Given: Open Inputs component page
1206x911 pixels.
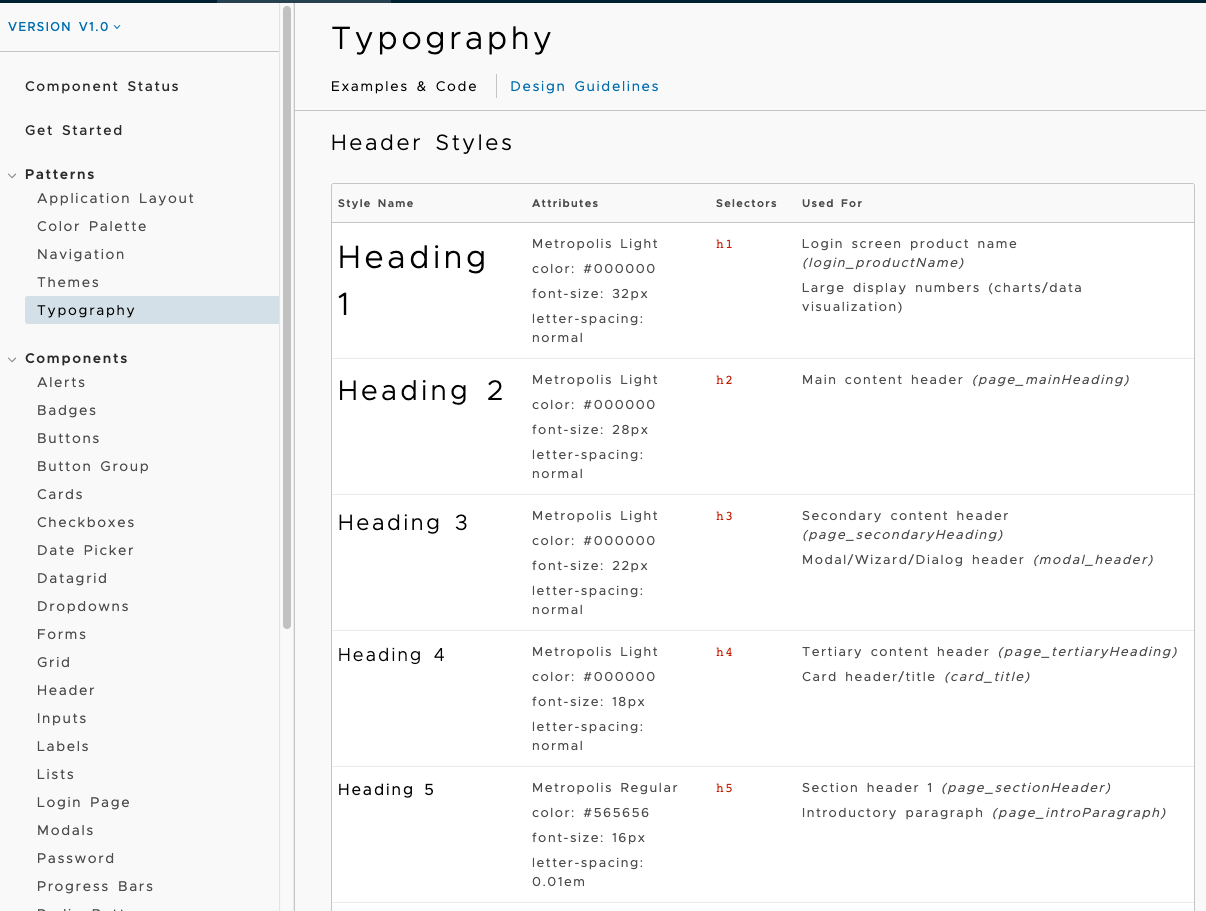Looking at the screenshot, I should 62,719.
